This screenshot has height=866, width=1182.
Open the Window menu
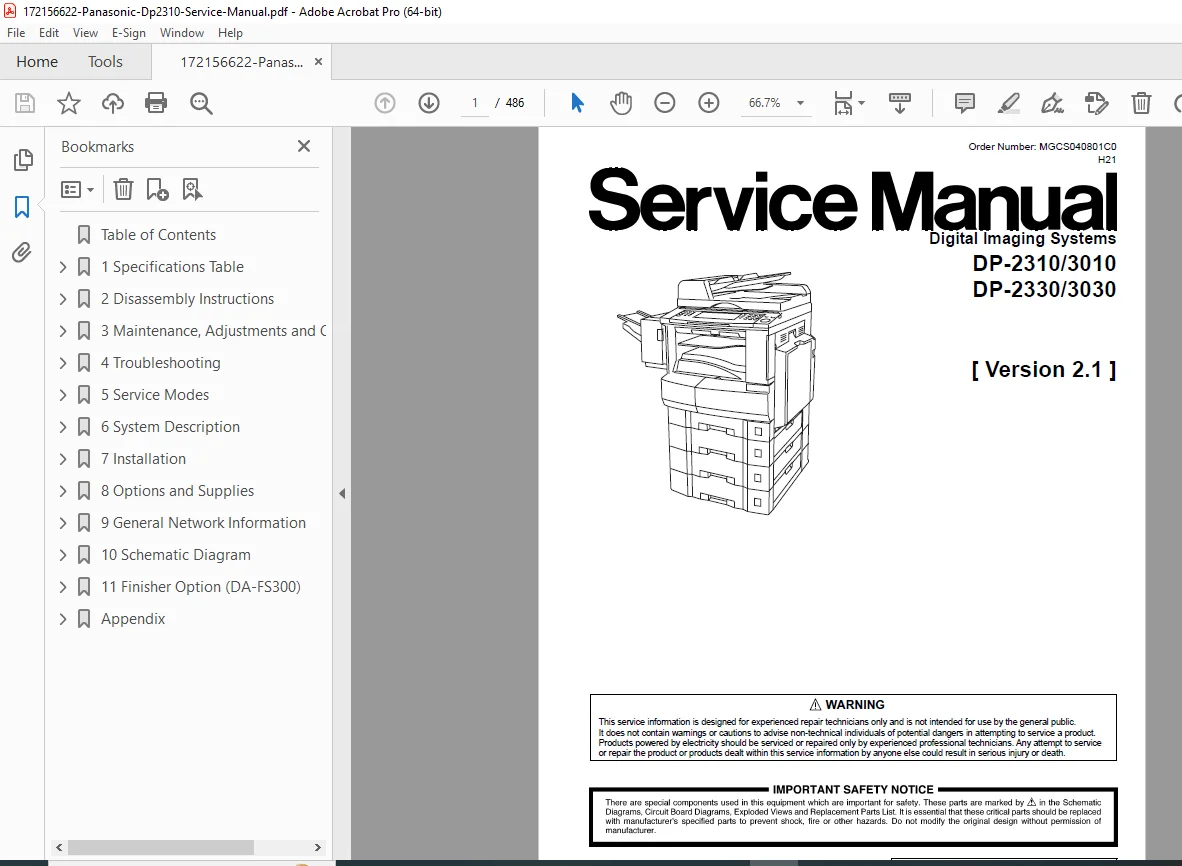click(x=182, y=33)
